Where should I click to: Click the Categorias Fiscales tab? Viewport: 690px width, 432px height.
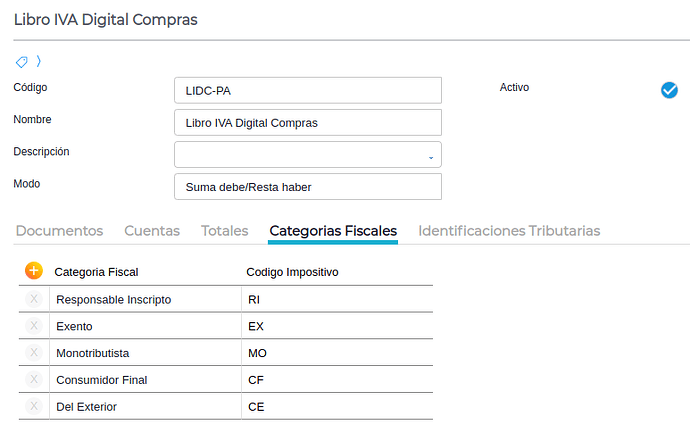(x=333, y=231)
